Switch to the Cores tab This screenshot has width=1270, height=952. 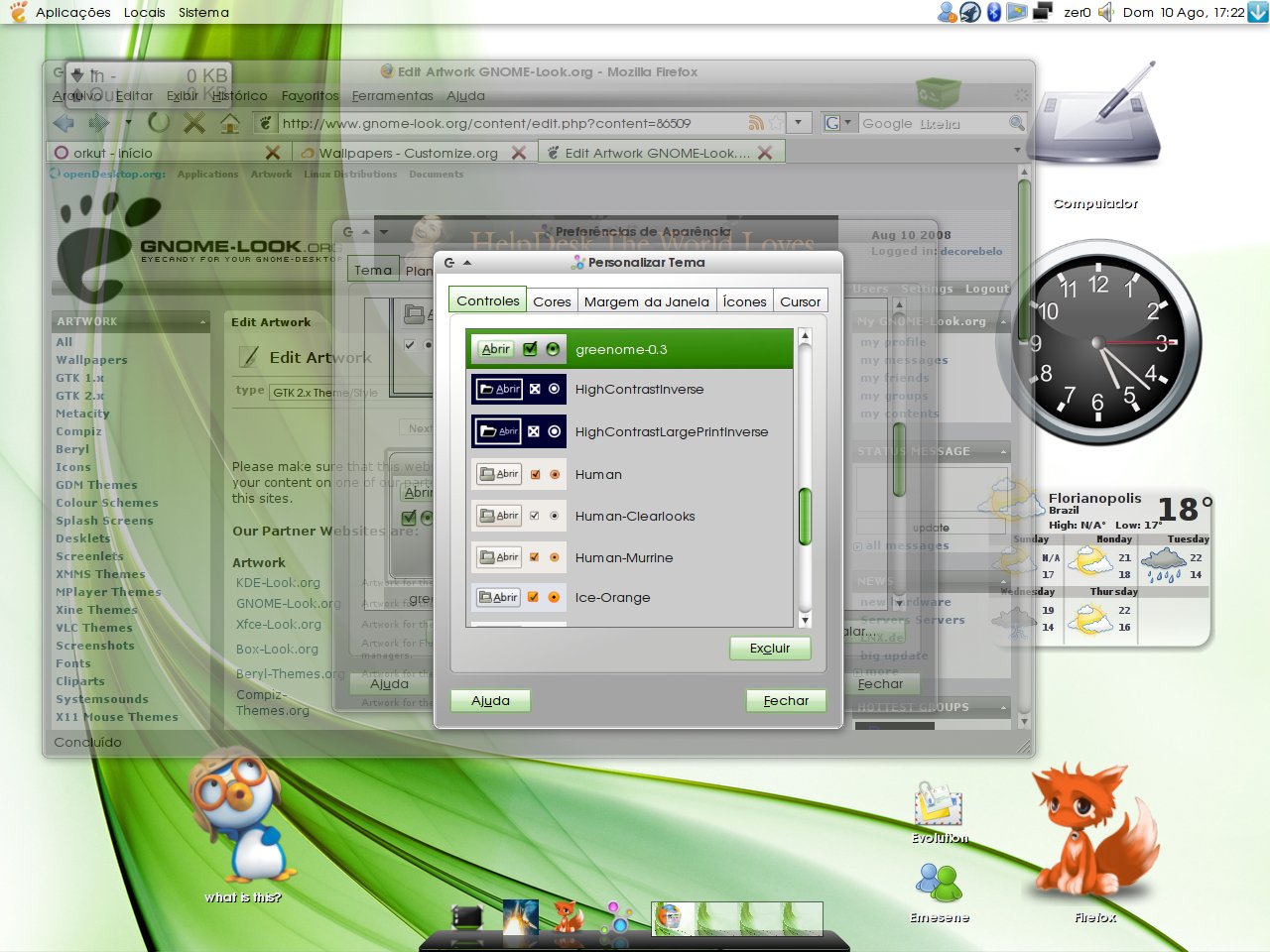point(552,301)
